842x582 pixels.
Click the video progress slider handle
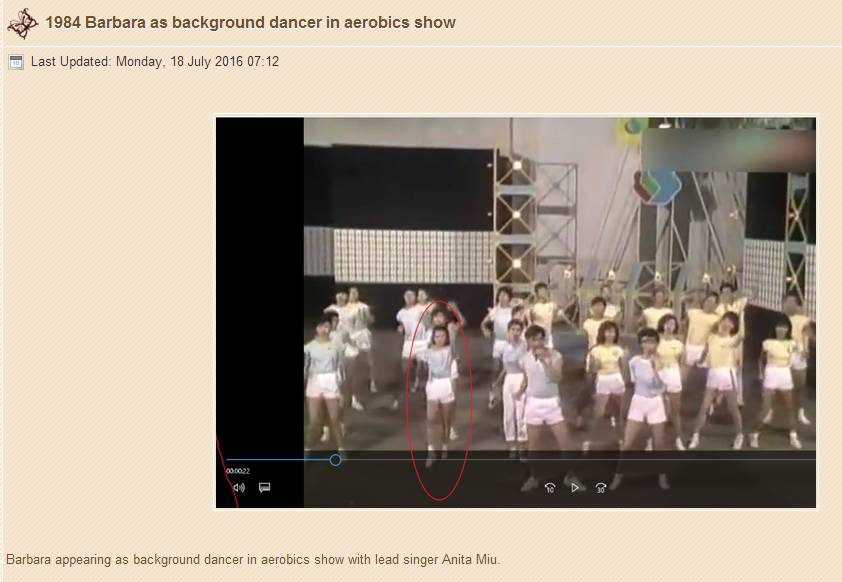click(x=335, y=460)
